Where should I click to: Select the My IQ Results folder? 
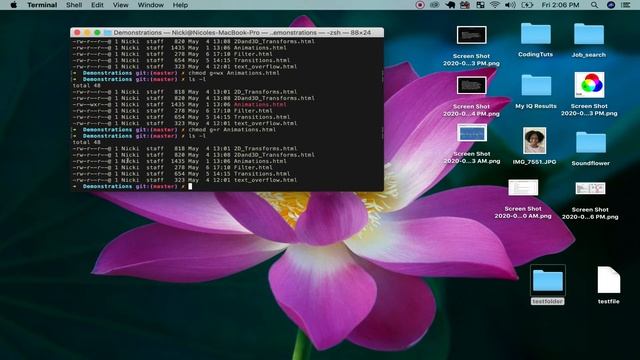536,85
